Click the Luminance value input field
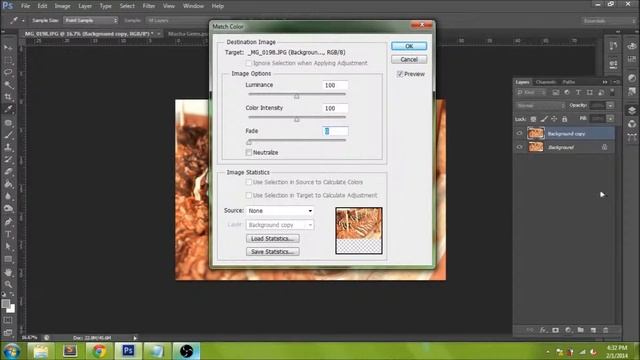 [x=335, y=85]
